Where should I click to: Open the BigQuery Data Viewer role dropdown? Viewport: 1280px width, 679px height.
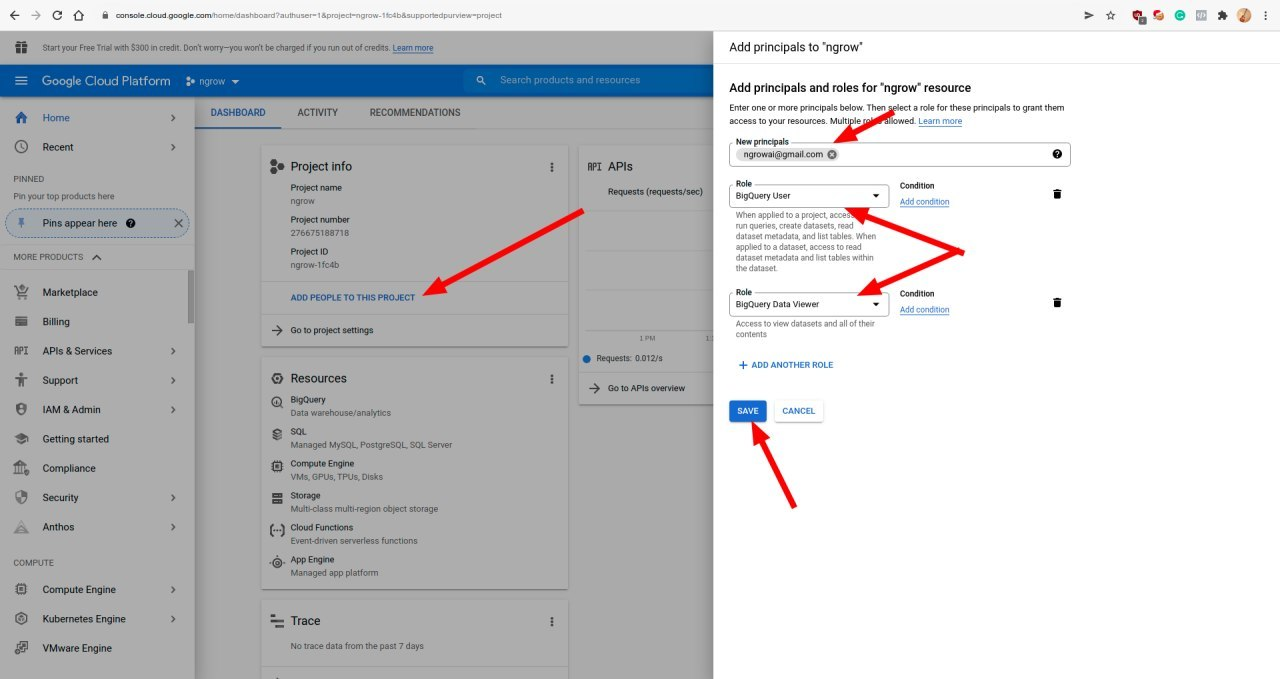pos(809,304)
